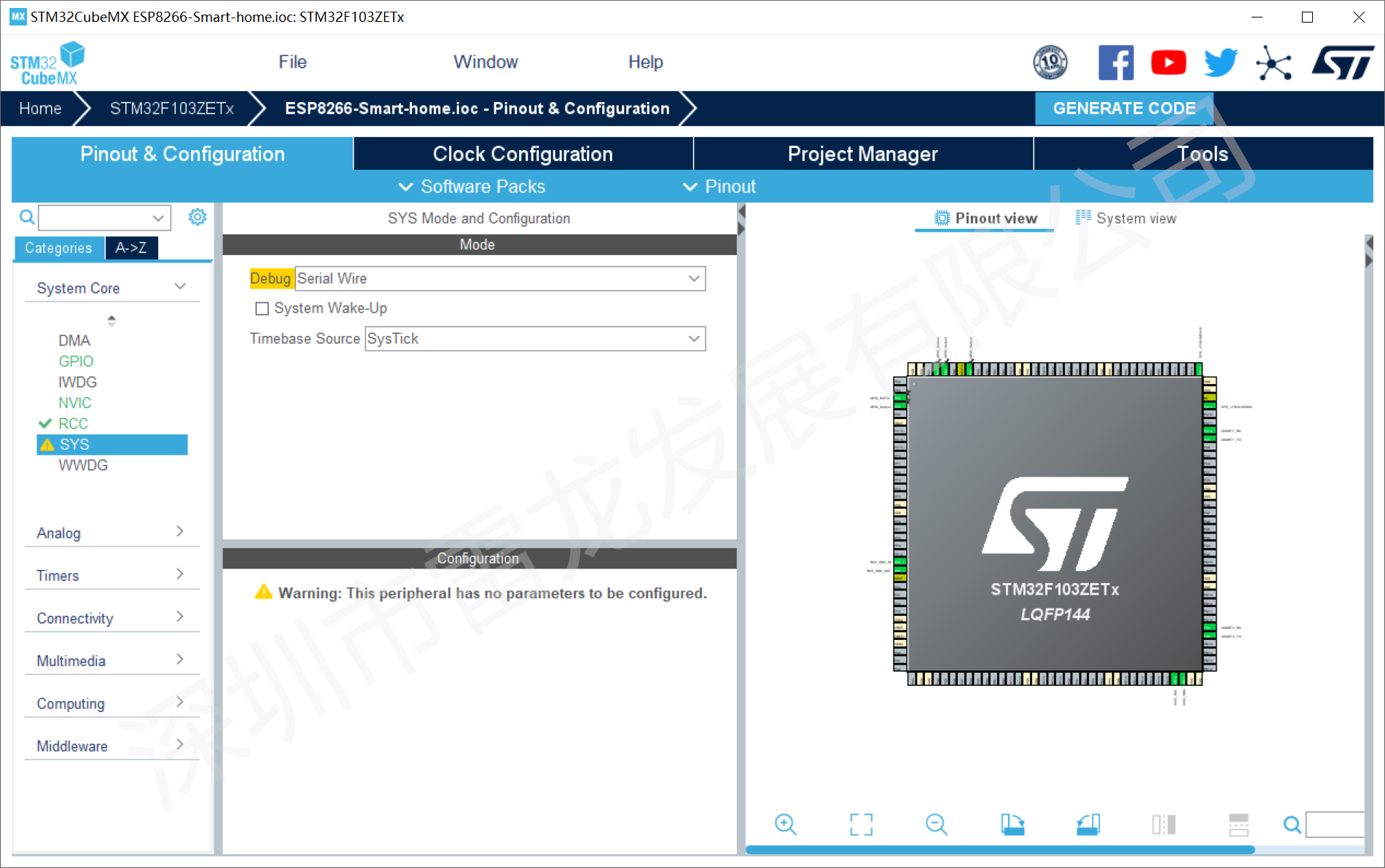Select DMA in System Core

[74, 340]
